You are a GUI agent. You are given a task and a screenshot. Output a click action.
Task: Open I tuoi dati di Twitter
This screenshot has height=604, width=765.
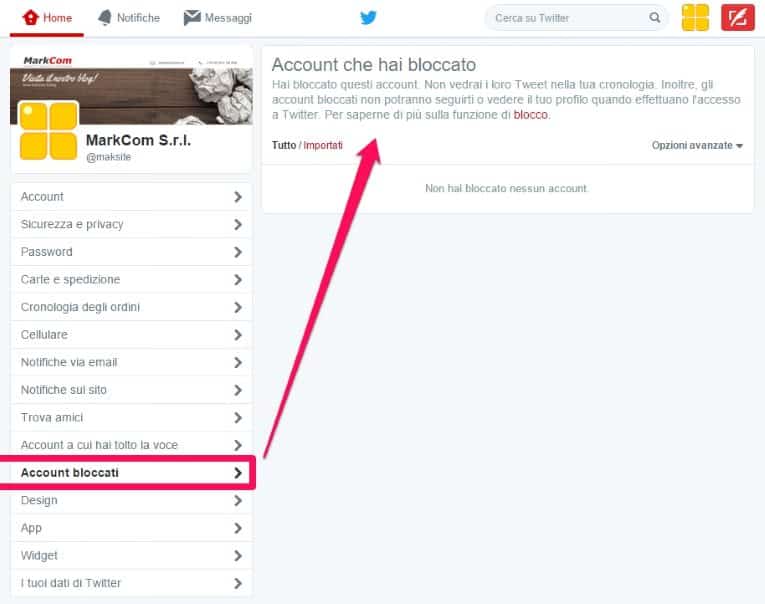[131, 583]
